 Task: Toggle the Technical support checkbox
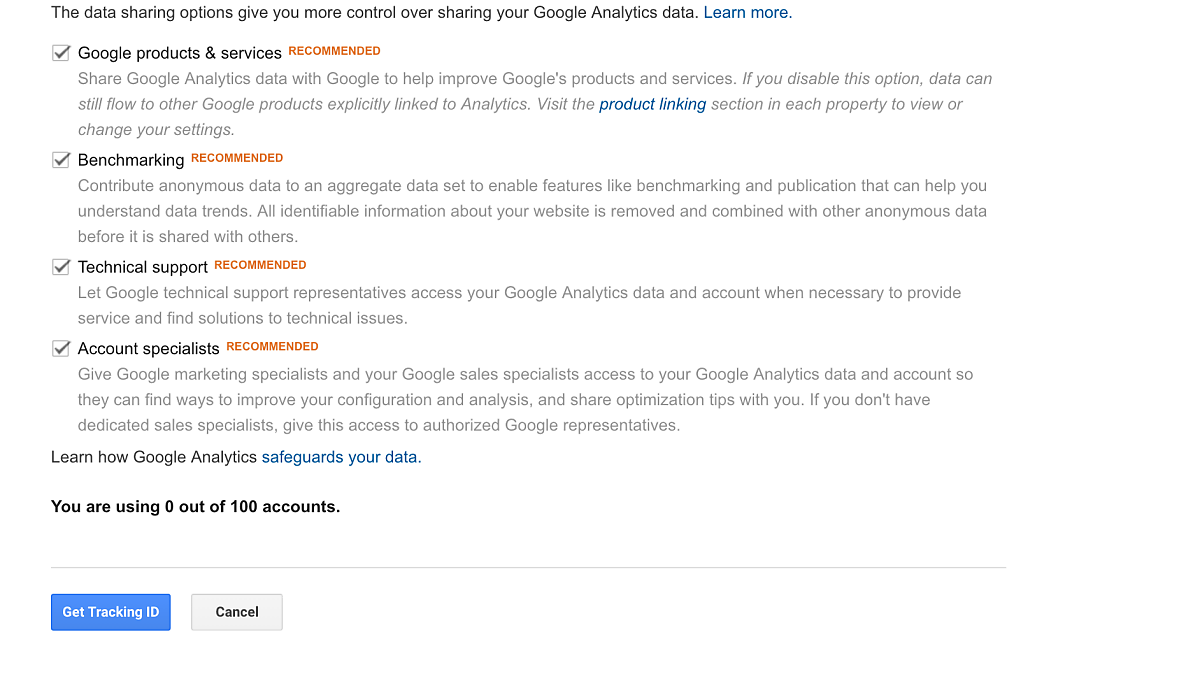tap(61, 267)
